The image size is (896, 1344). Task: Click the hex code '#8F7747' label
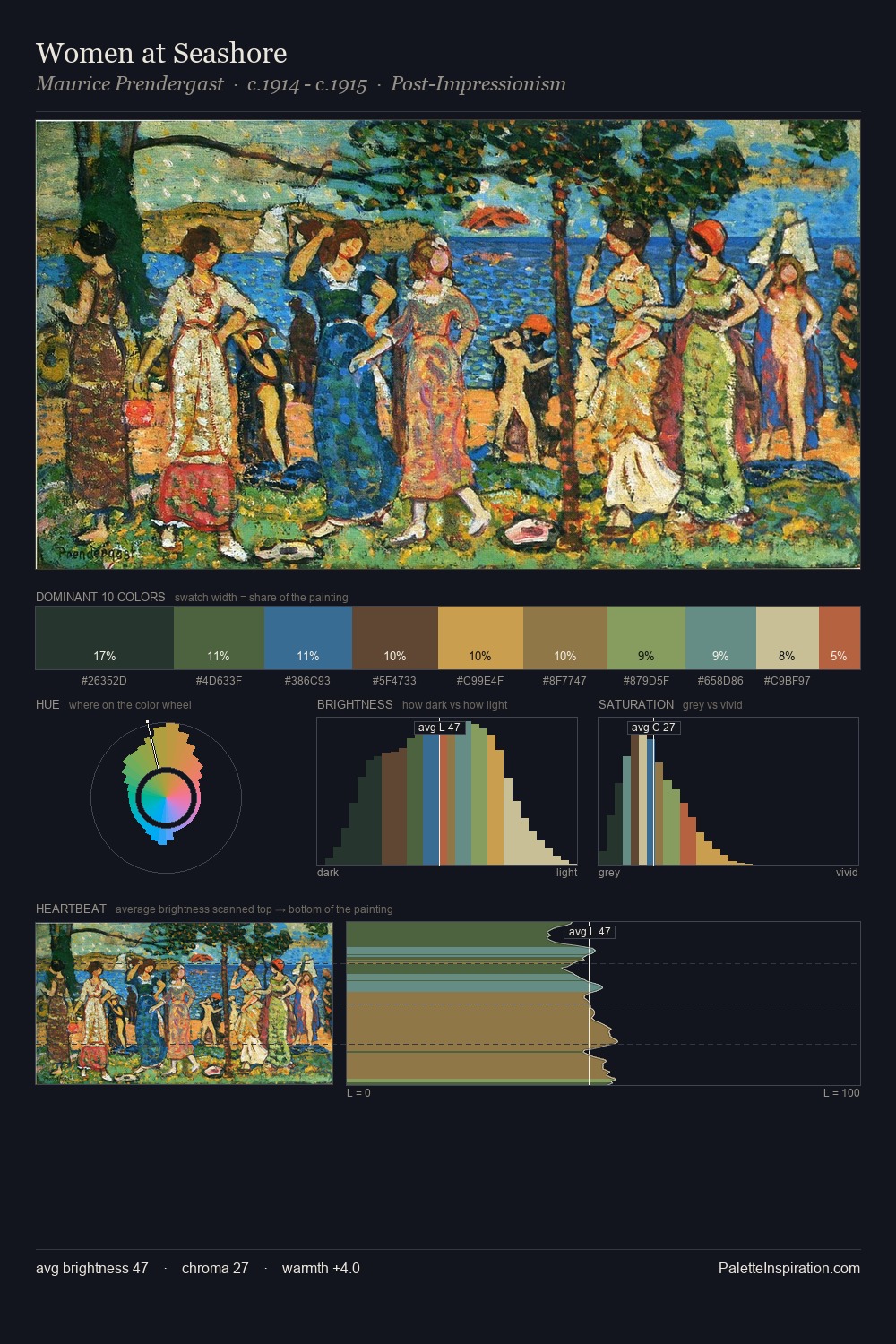click(x=564, y=681)
